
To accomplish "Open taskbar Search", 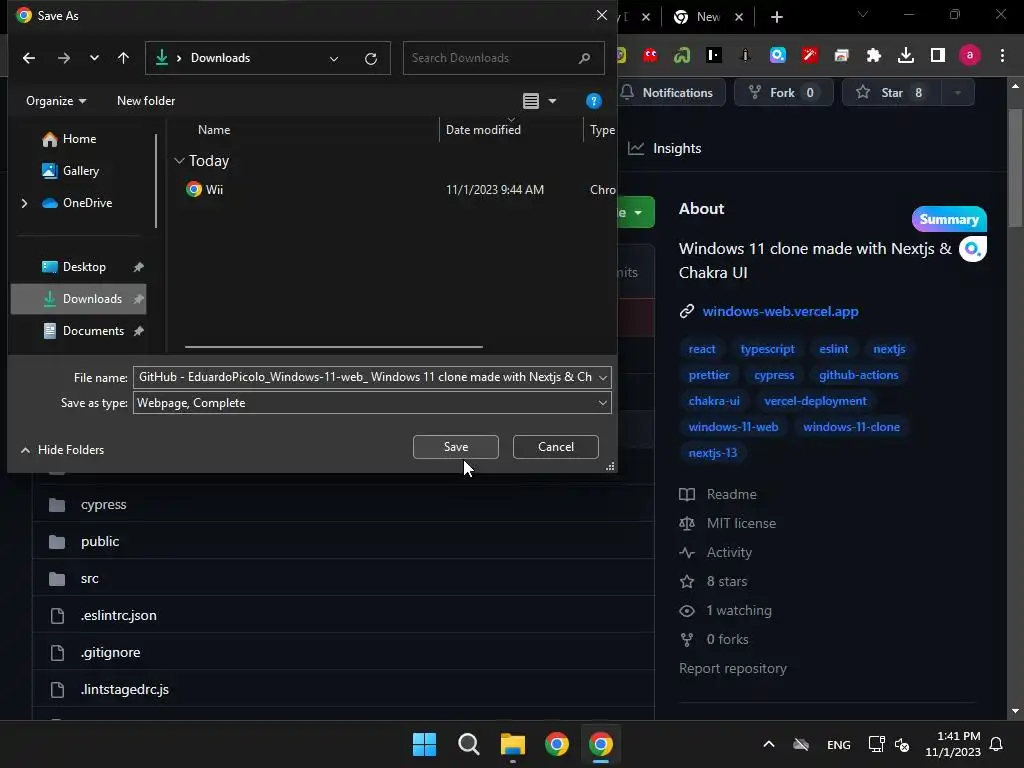I will 469,744.
